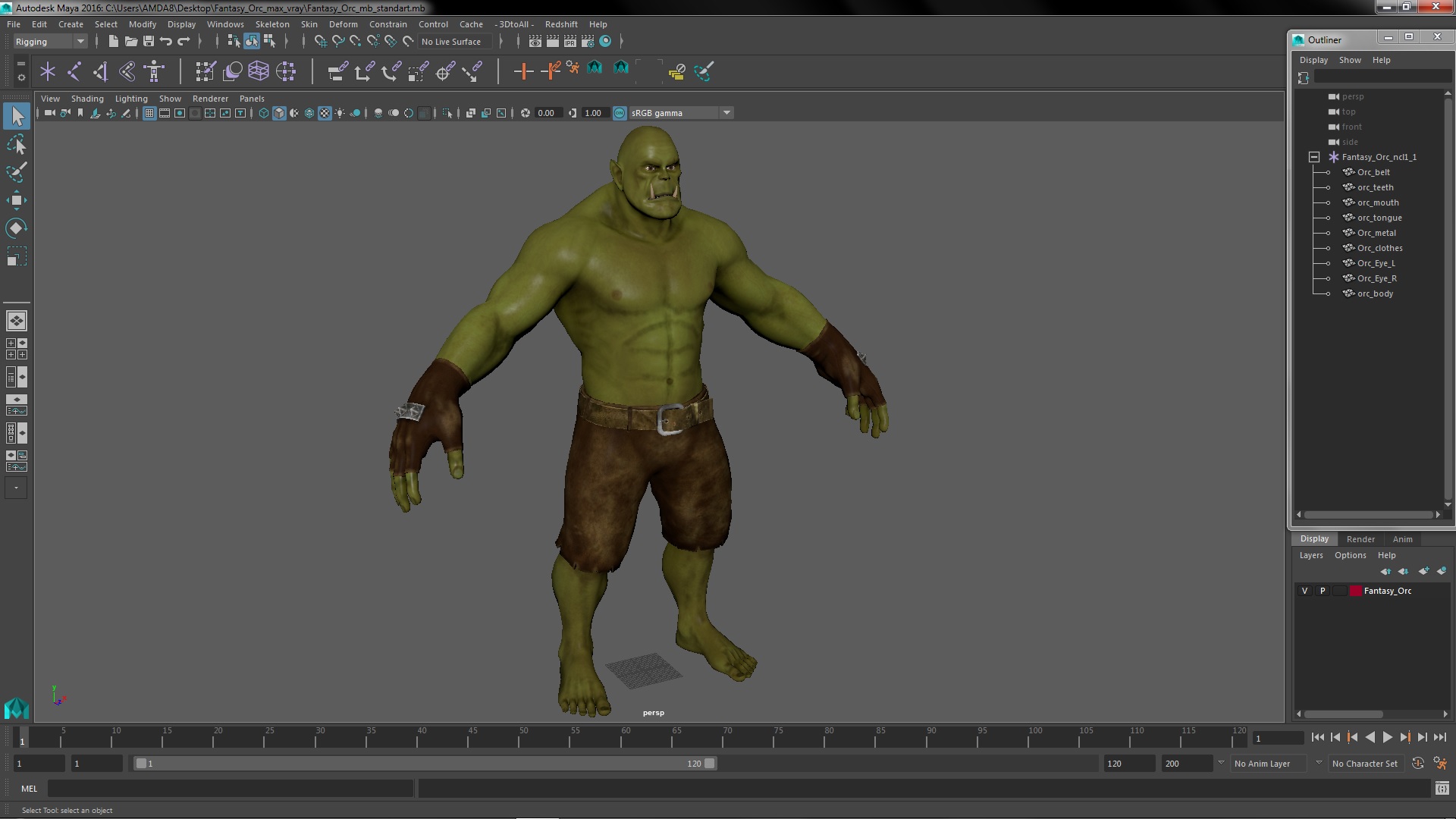Open the sRGB gamma dropdown
Image resolution: width=1456 pixels, height=819 pixels.
[x=681, y=113]
